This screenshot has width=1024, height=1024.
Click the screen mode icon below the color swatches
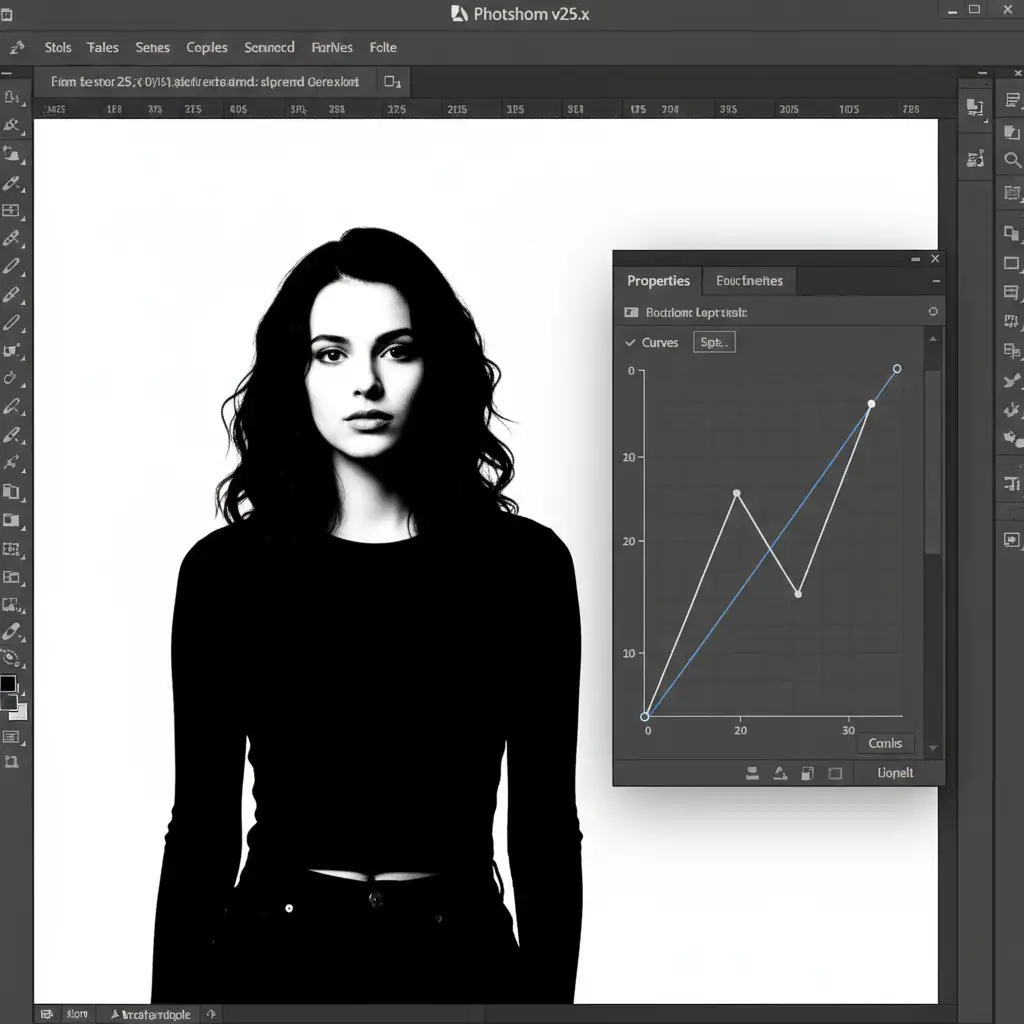coord(12,737)
